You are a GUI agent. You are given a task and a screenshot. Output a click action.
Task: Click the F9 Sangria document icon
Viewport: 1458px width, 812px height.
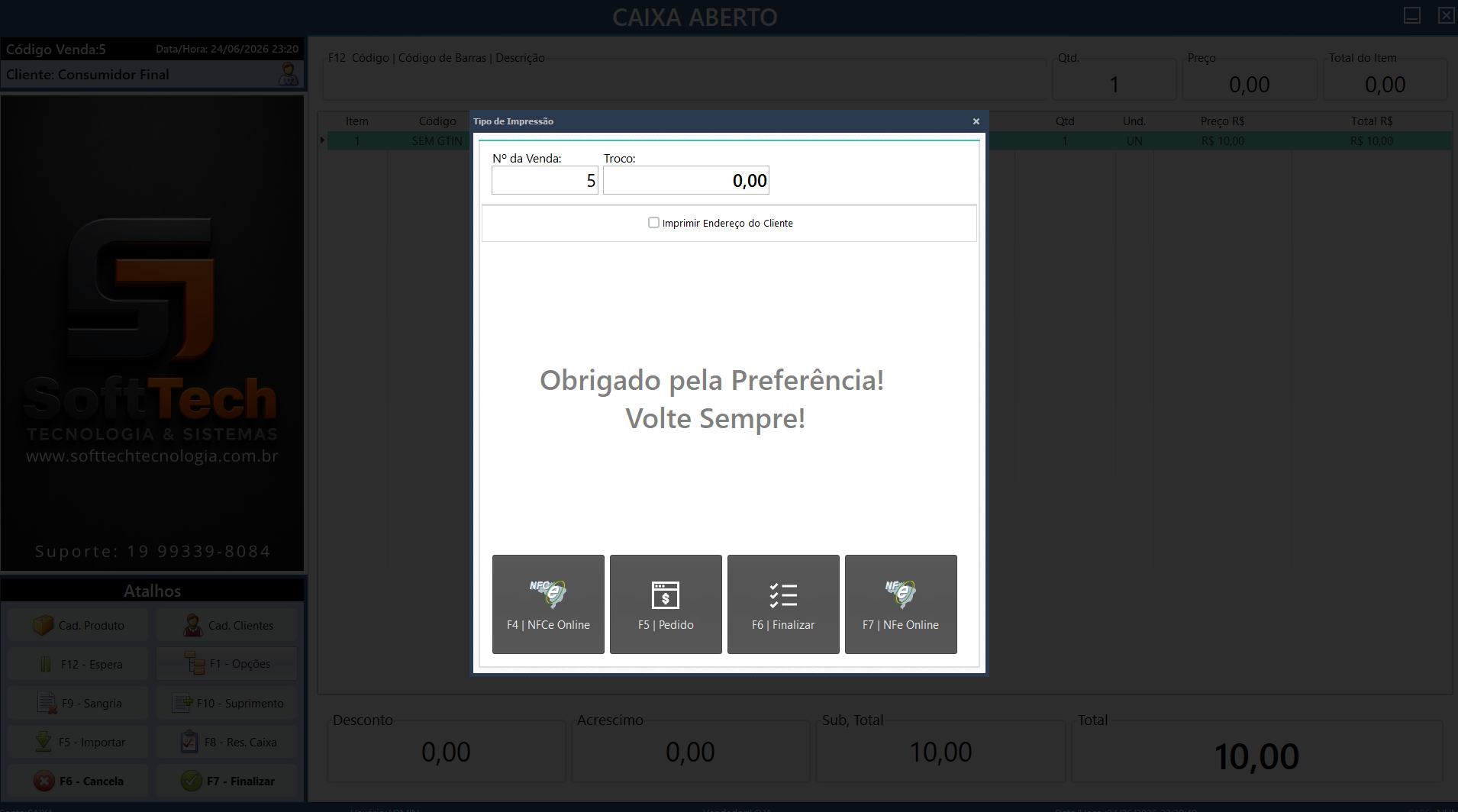tap(47, 703)
